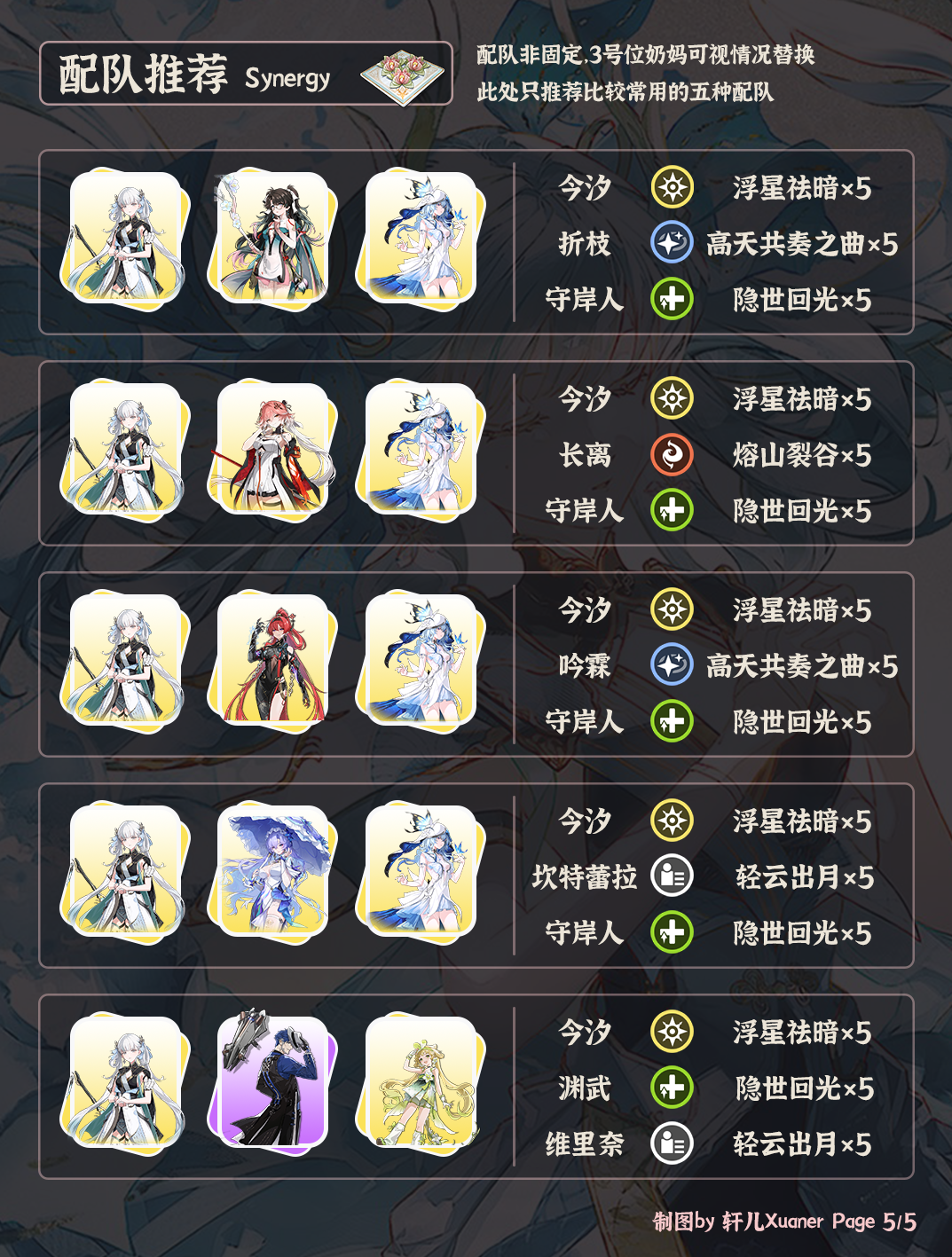The width and height of the screenshot is (952, 1257).
Task: Select the red-haired 长离 character portrait
Action: click(271, 450)
